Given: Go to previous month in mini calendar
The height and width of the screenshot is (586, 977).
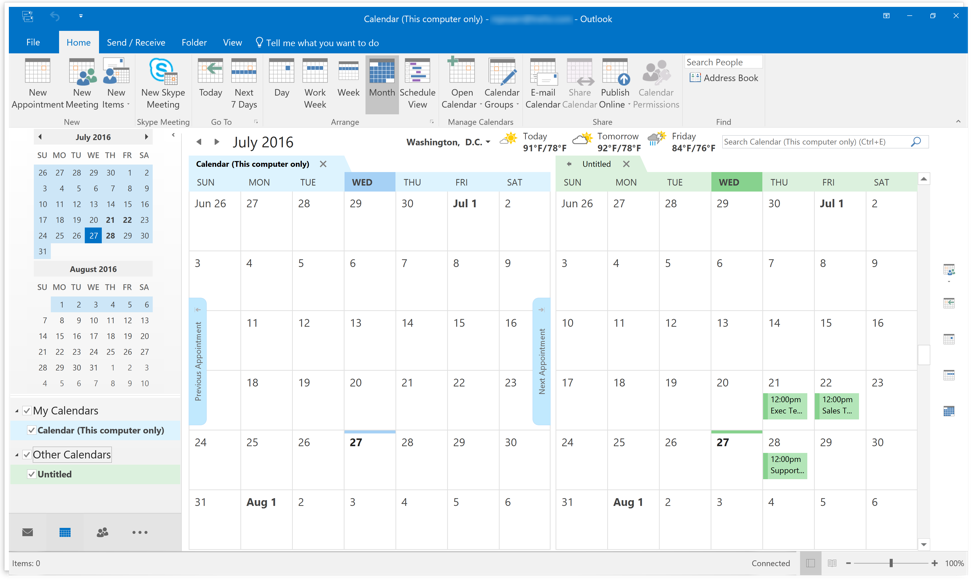Looking at the screenshot, I should [x=40, y=137].
